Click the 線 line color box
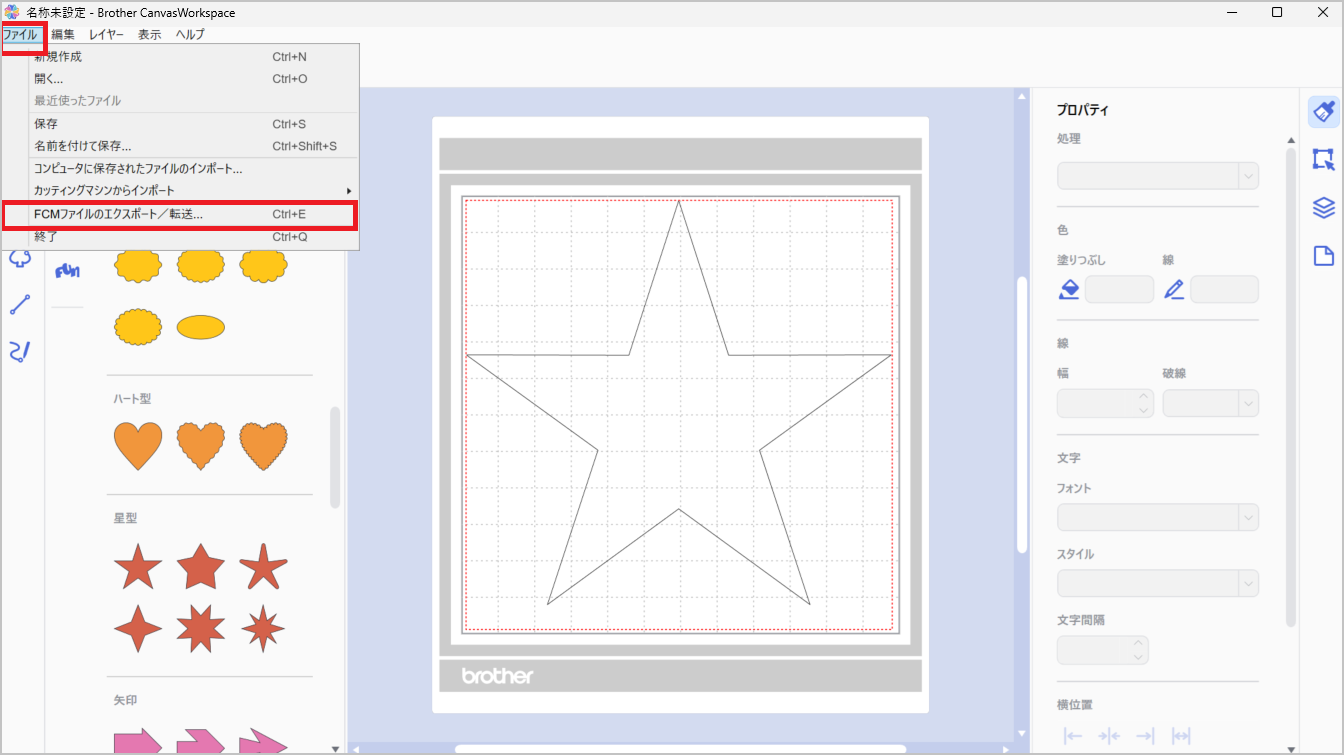This screenshot has height=755, width=1344. click(x=1224, y=290)
